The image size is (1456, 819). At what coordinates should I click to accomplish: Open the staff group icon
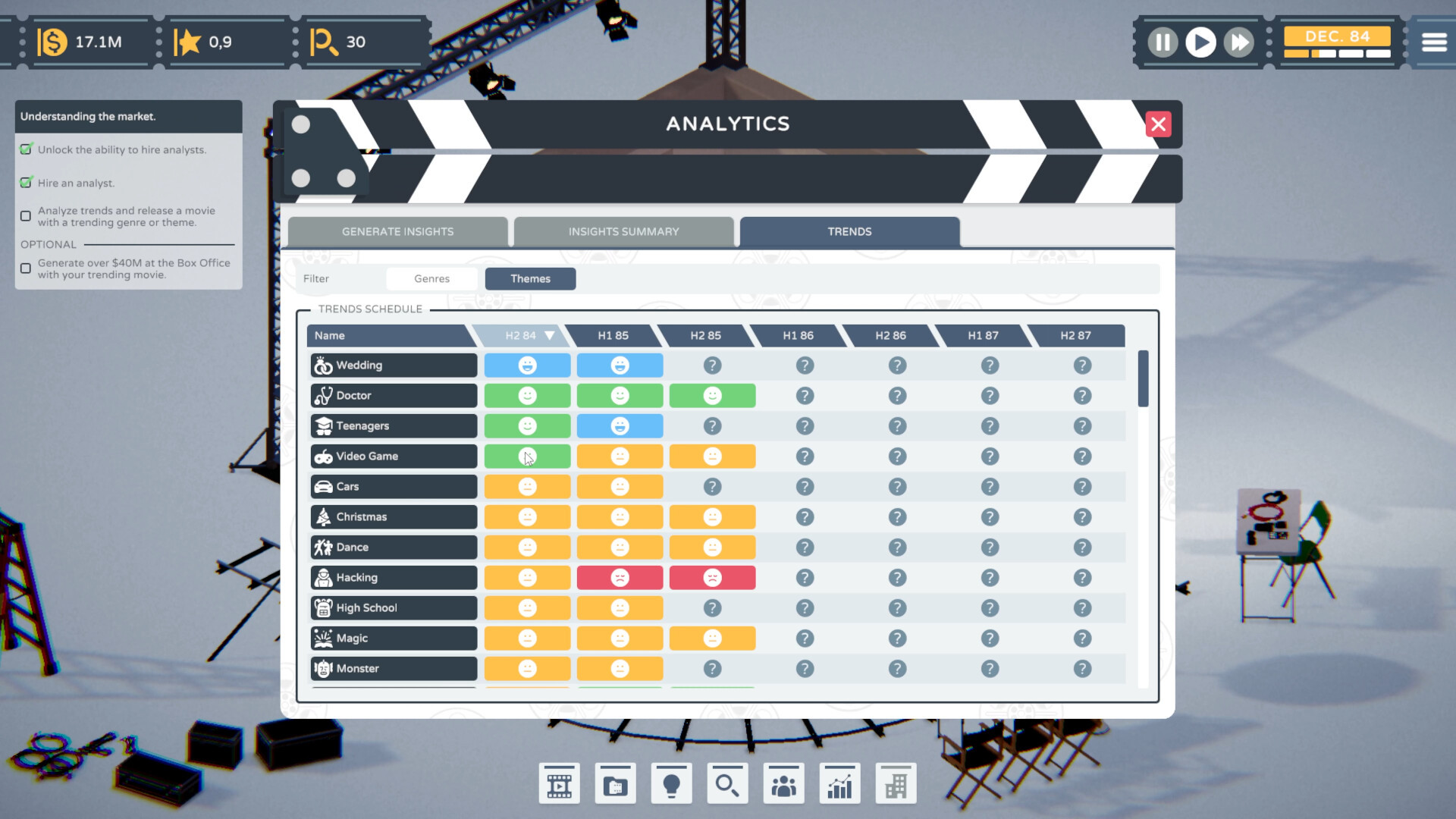pyautogui.click(x=783, y=784)
